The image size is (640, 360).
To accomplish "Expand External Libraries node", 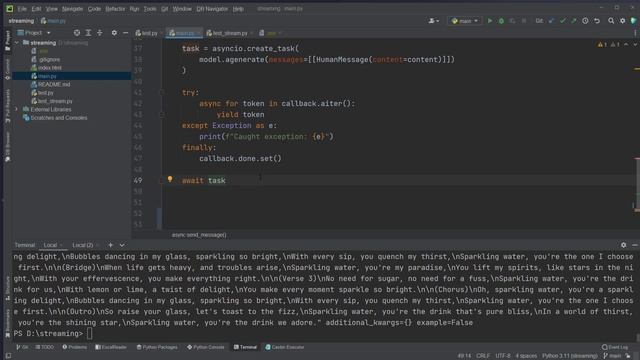I will 17,109.
